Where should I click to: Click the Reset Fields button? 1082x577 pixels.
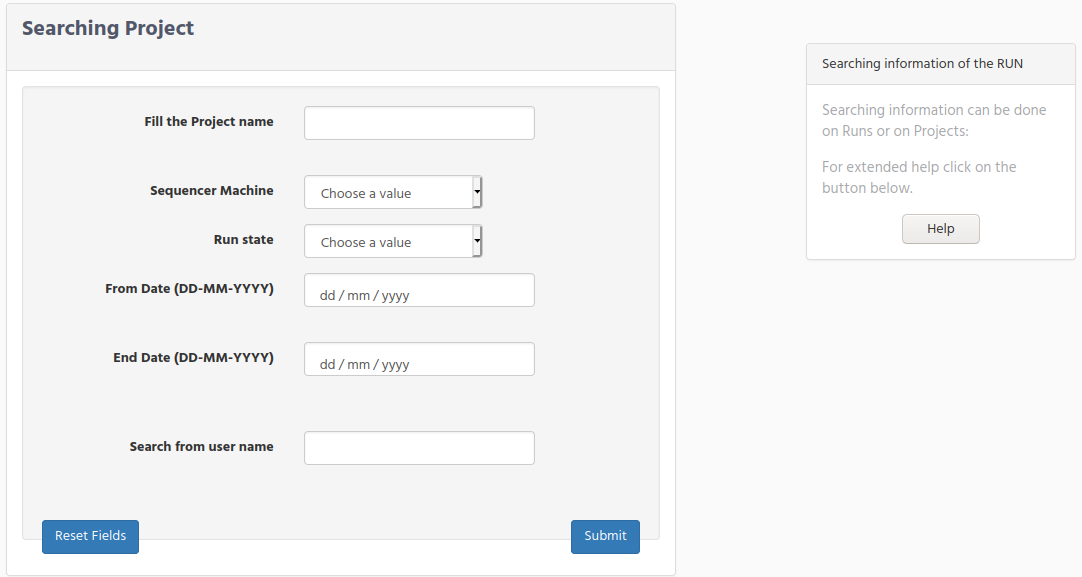pyautogui.click(x=90, y=537)
